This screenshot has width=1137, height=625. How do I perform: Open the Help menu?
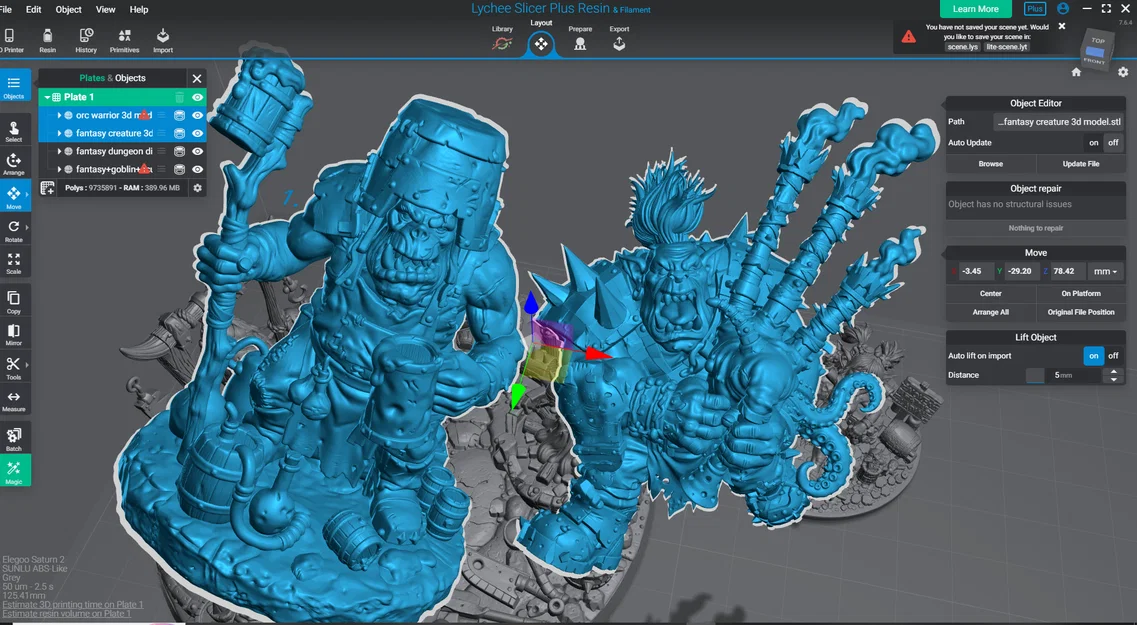pyautogui.click(x=138, y=9)
